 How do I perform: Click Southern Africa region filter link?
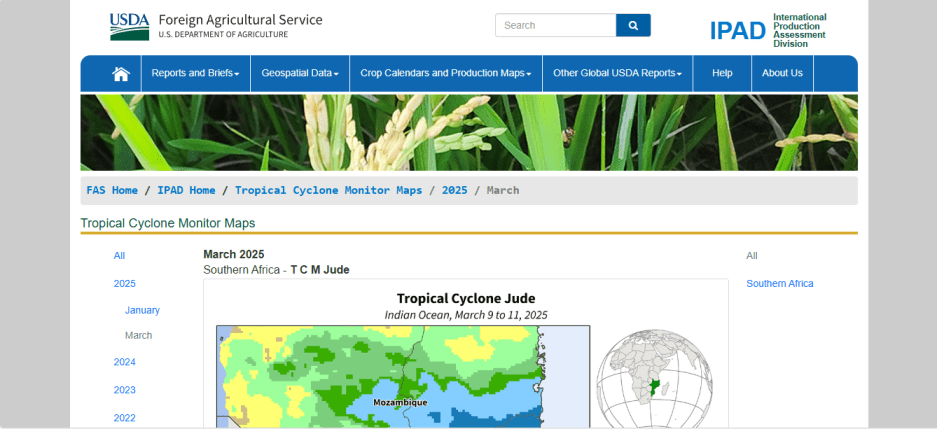(779, 284)
